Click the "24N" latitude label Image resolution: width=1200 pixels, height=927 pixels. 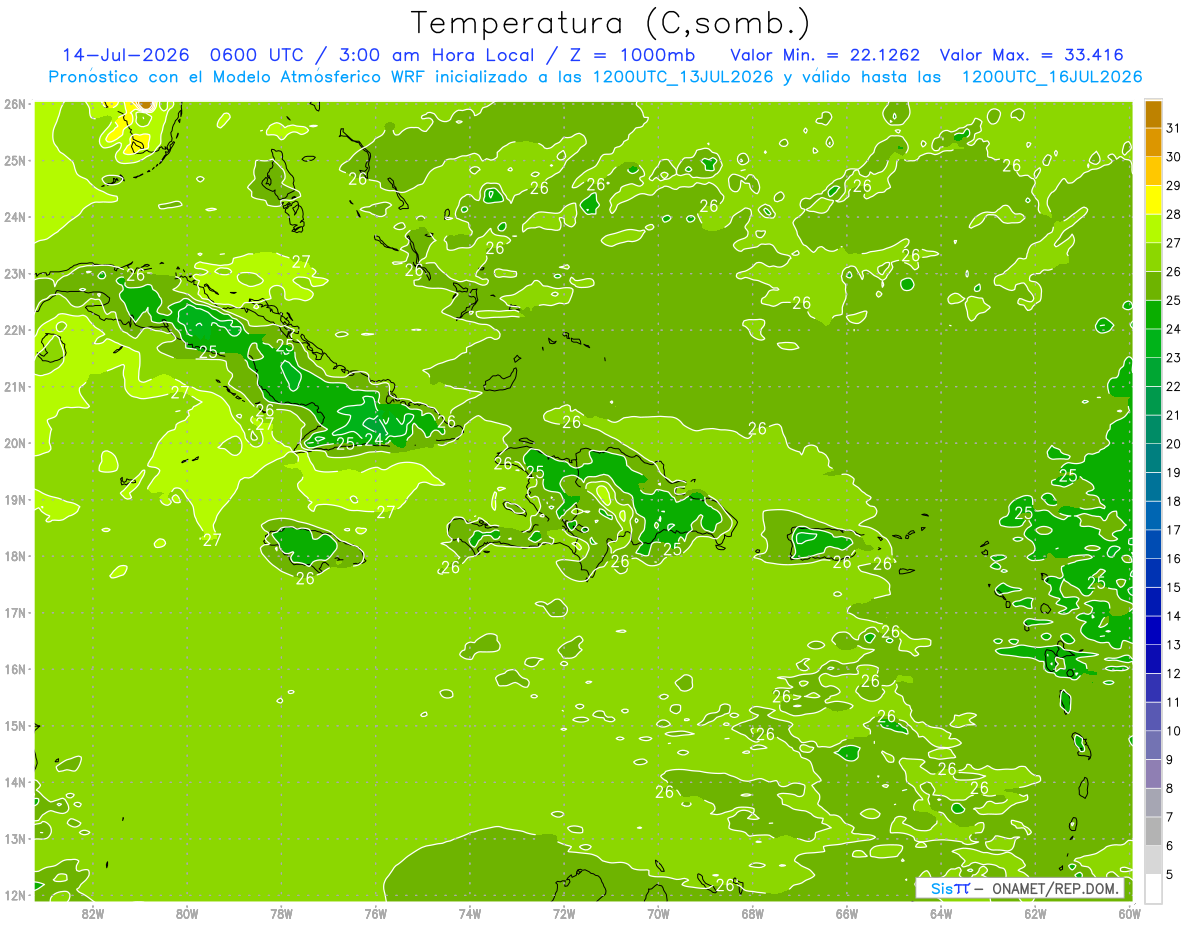coord(16,217)
